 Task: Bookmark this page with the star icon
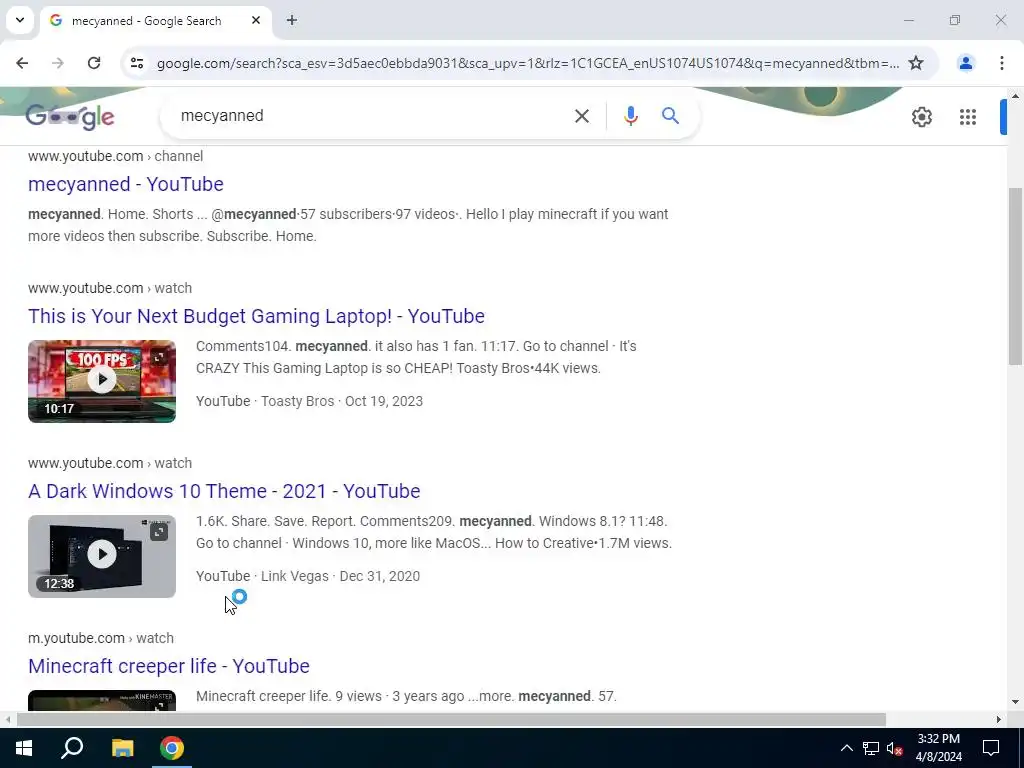[916, 63]
